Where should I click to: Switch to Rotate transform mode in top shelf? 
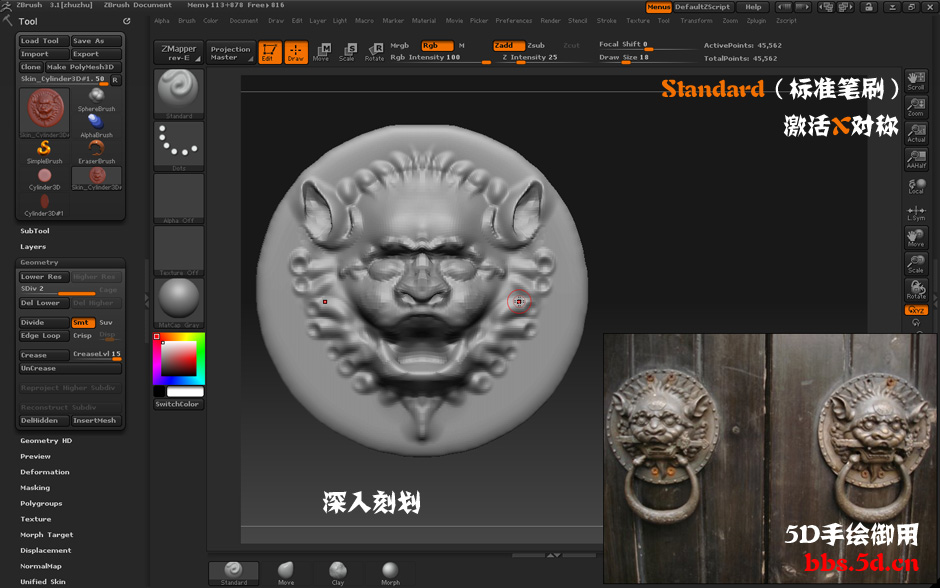coord(374,52)
